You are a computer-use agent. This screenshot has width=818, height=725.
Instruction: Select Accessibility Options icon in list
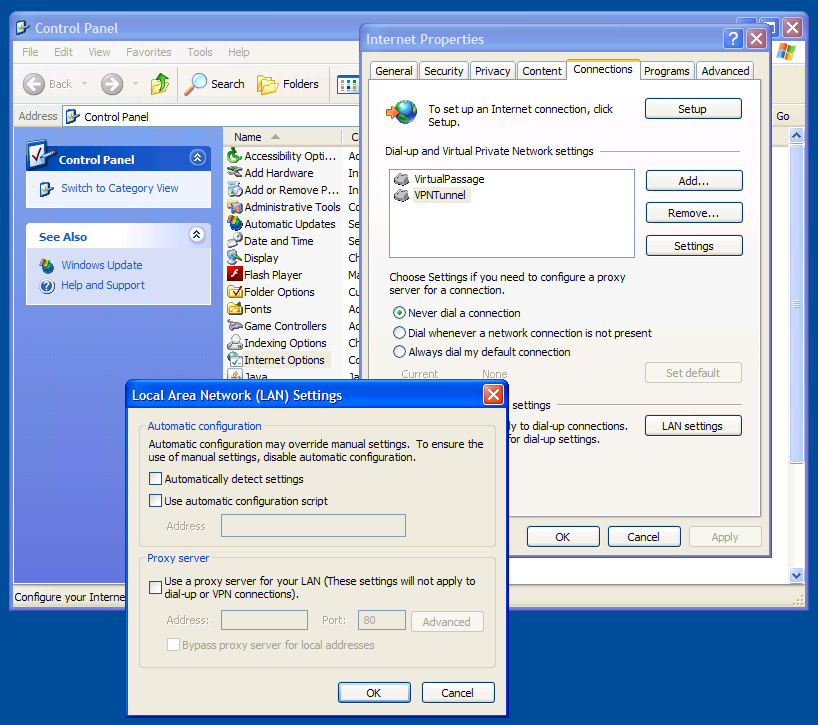tap(235, 155)
